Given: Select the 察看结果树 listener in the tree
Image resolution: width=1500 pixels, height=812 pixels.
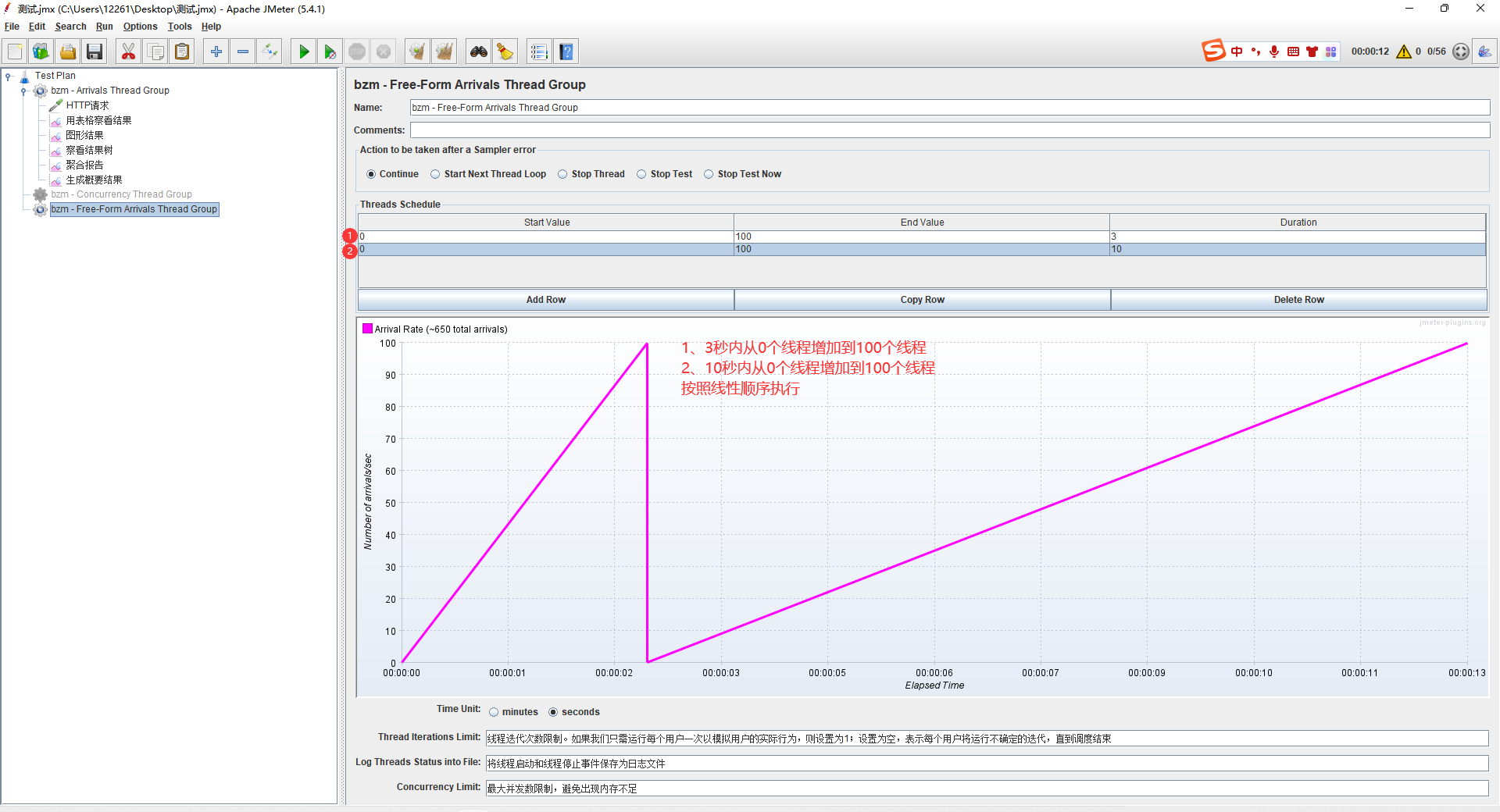Looking at the screenshot, I should tap(89, 150).
